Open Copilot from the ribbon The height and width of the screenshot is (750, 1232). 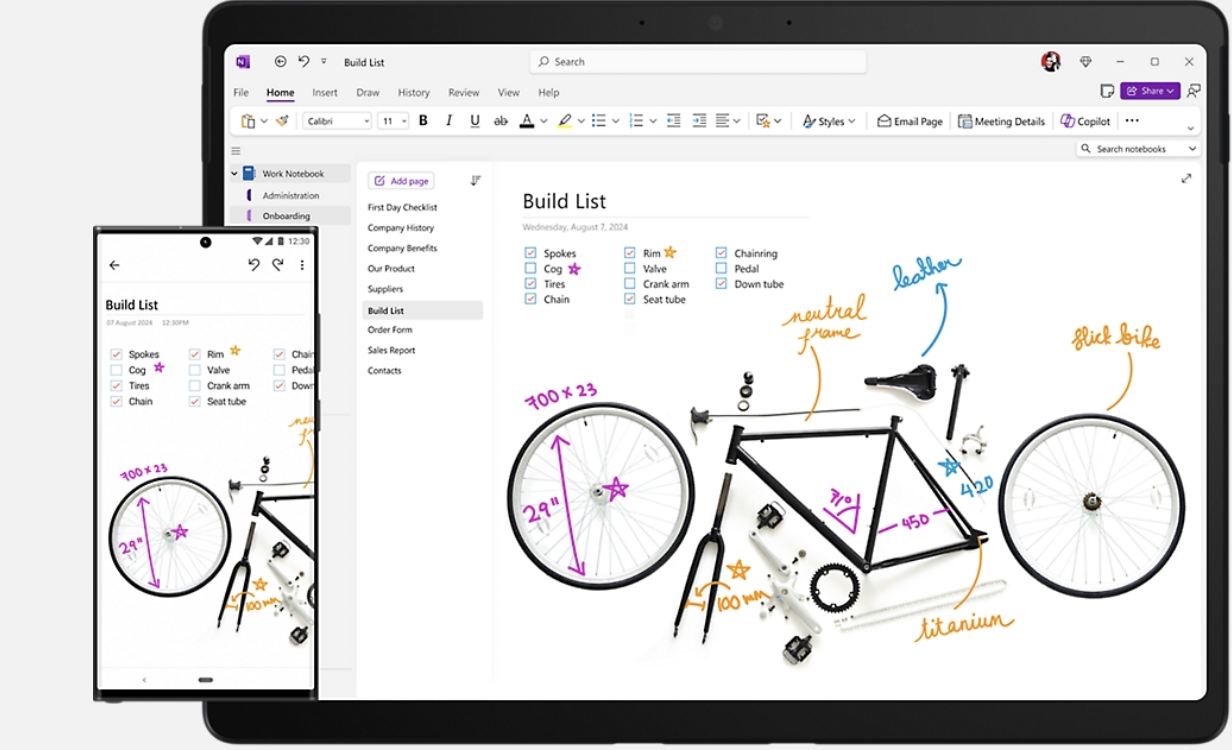(x=1086, y=121)
